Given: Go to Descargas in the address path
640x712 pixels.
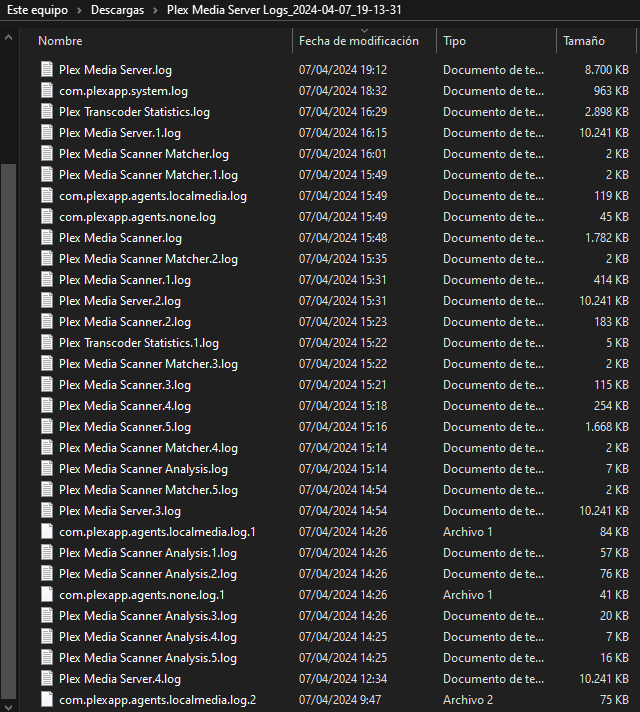Looking at the screenshot, I should pos(117,10).
